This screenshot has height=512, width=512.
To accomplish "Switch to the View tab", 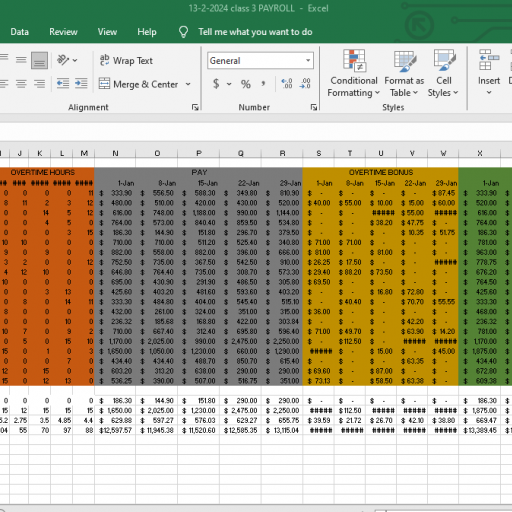I will [x=107, y=32].
